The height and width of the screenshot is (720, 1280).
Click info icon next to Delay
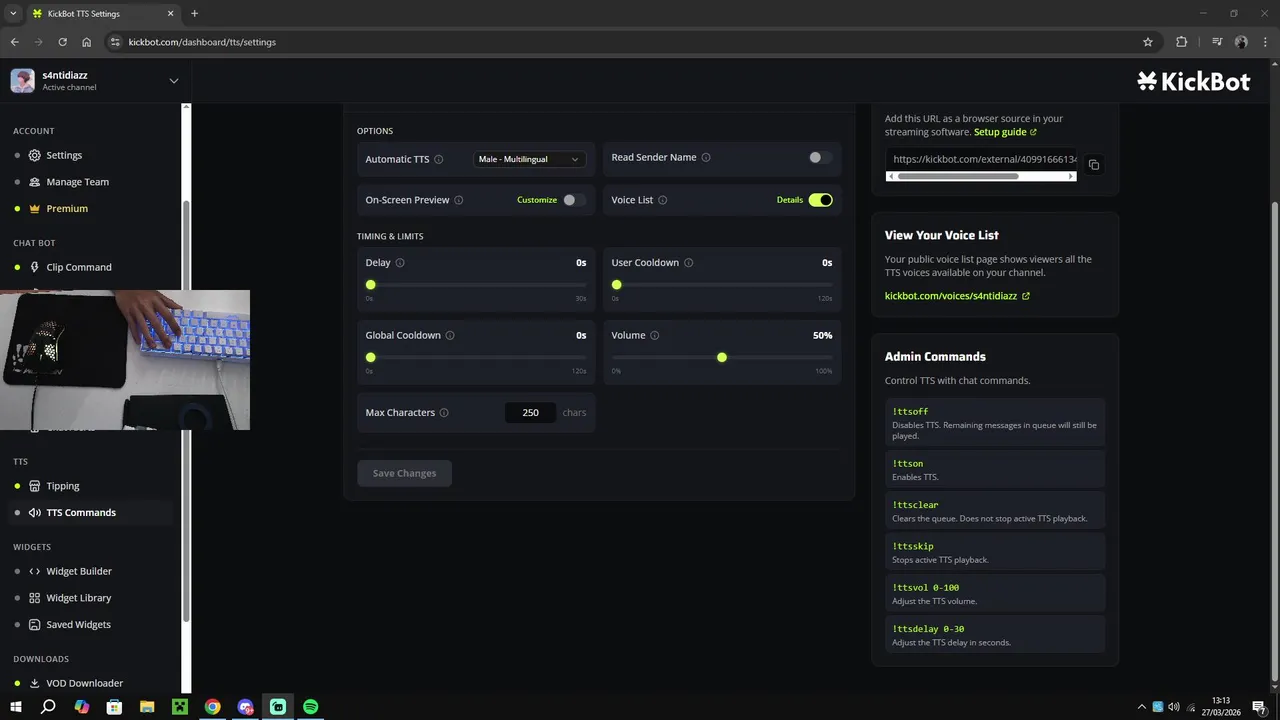tap(400, 263)
